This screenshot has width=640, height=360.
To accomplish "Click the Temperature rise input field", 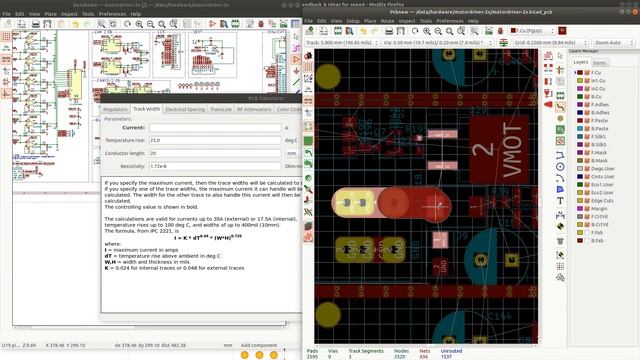I will coord(215,140).
